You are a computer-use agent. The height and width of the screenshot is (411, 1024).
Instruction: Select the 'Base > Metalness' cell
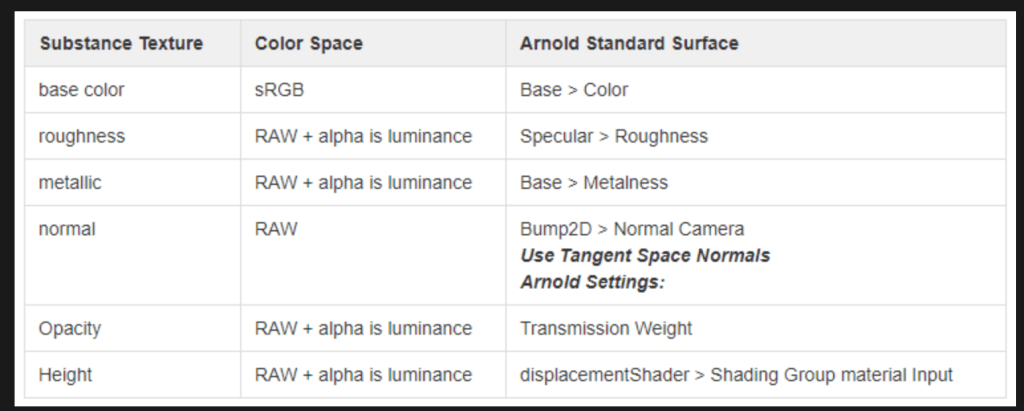pyautogui.click(x=594, y=183)
